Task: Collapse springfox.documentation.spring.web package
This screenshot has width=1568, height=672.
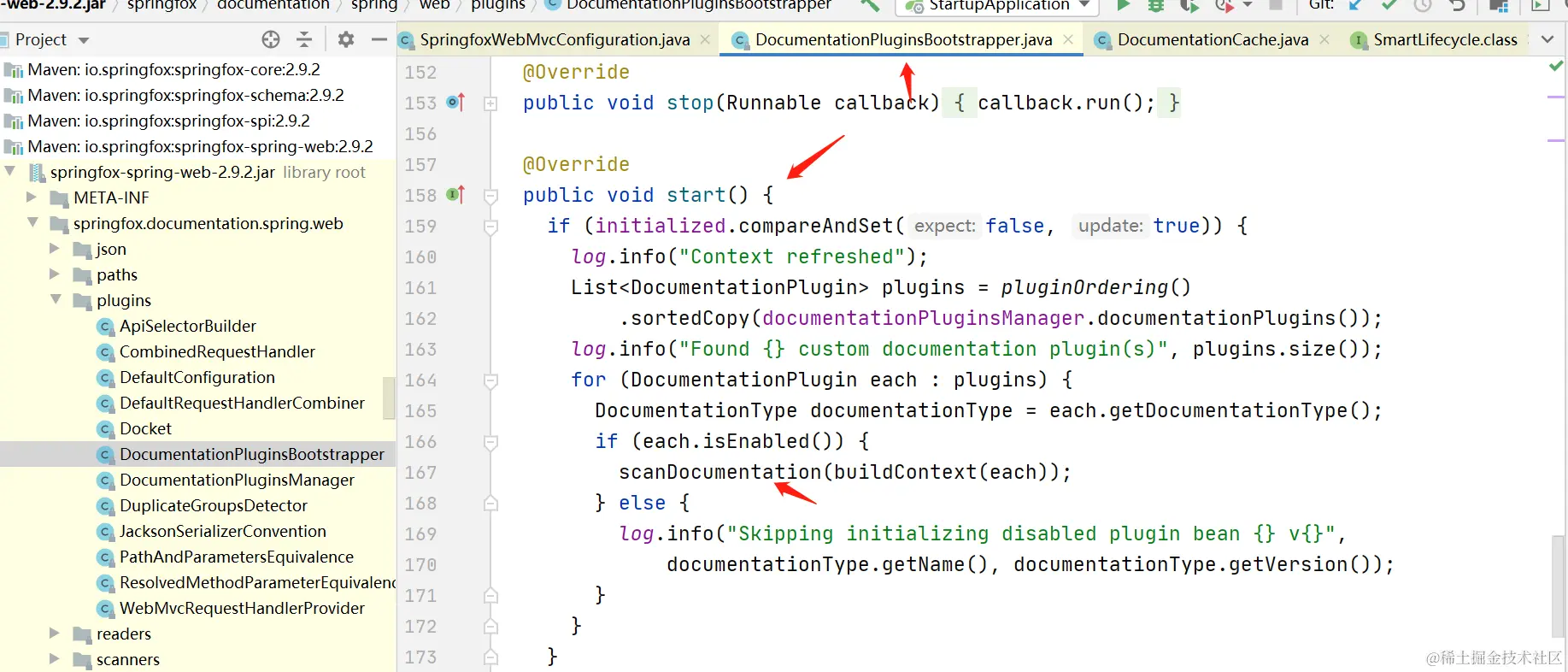Action: tap(32, 222)
